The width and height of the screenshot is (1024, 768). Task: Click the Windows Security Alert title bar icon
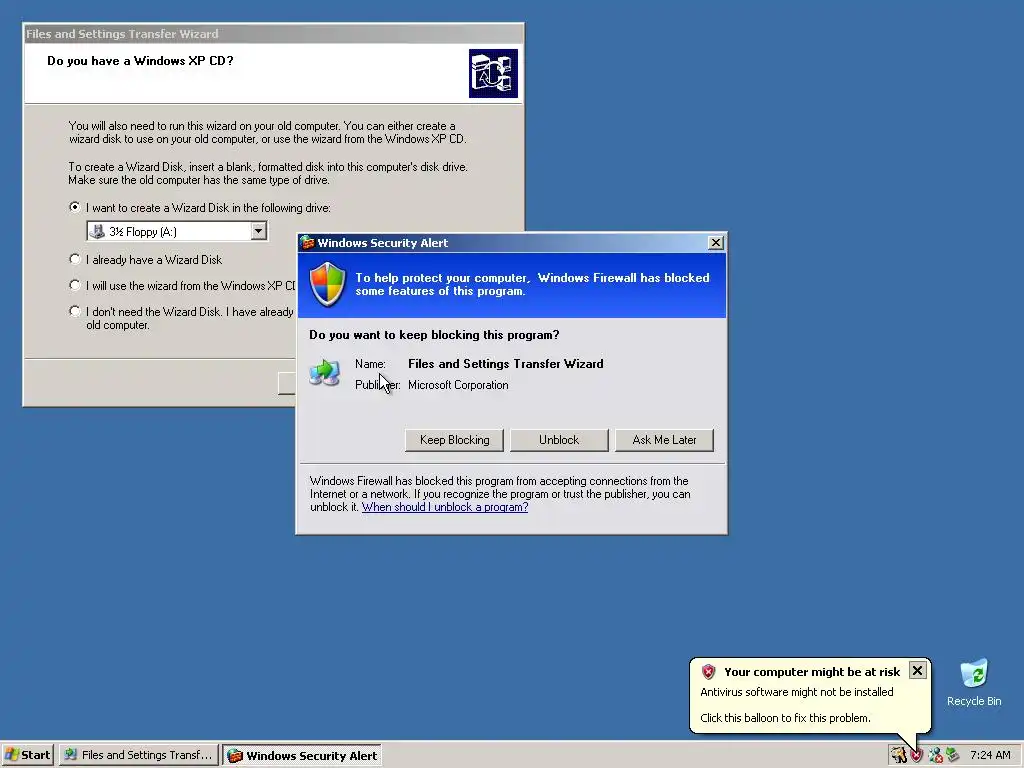pos(307,243)
